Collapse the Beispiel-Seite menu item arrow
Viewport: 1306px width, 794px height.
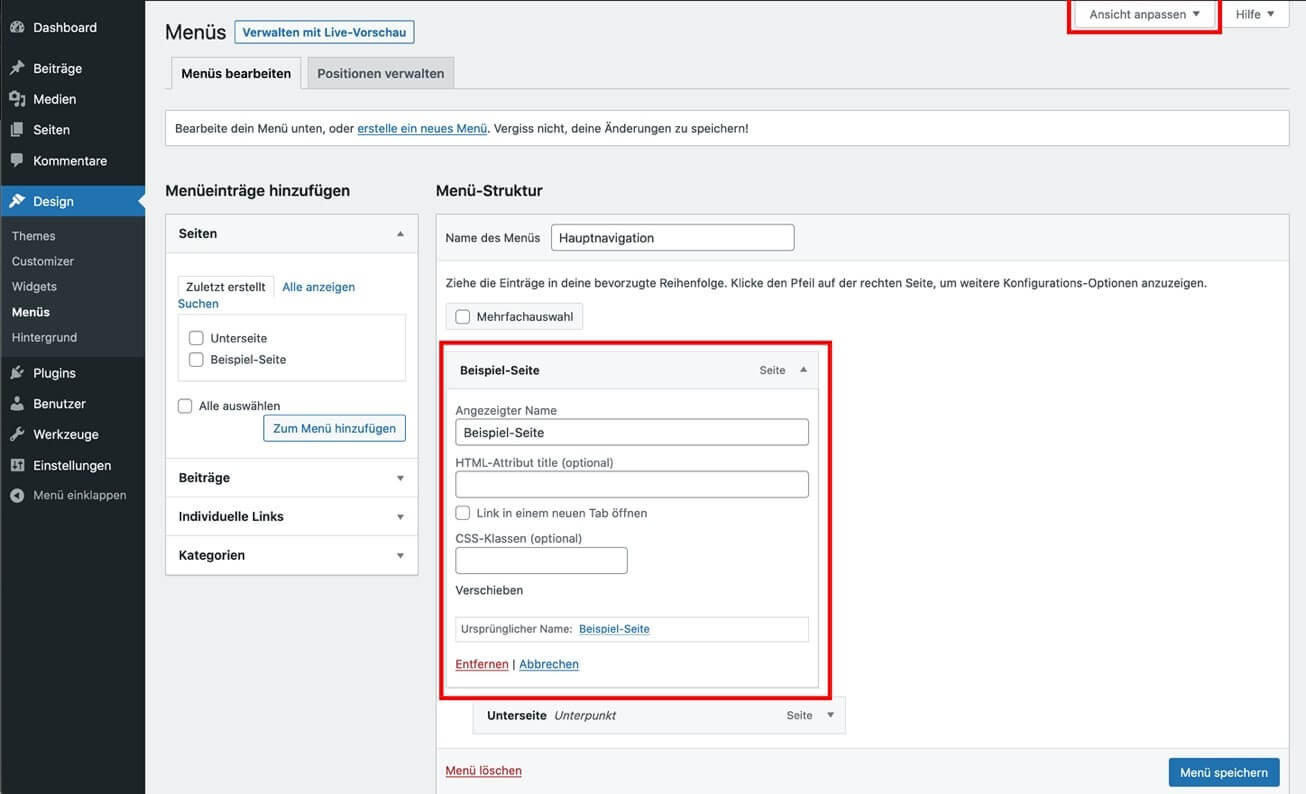pyautogui.click(x=803, y=370)
